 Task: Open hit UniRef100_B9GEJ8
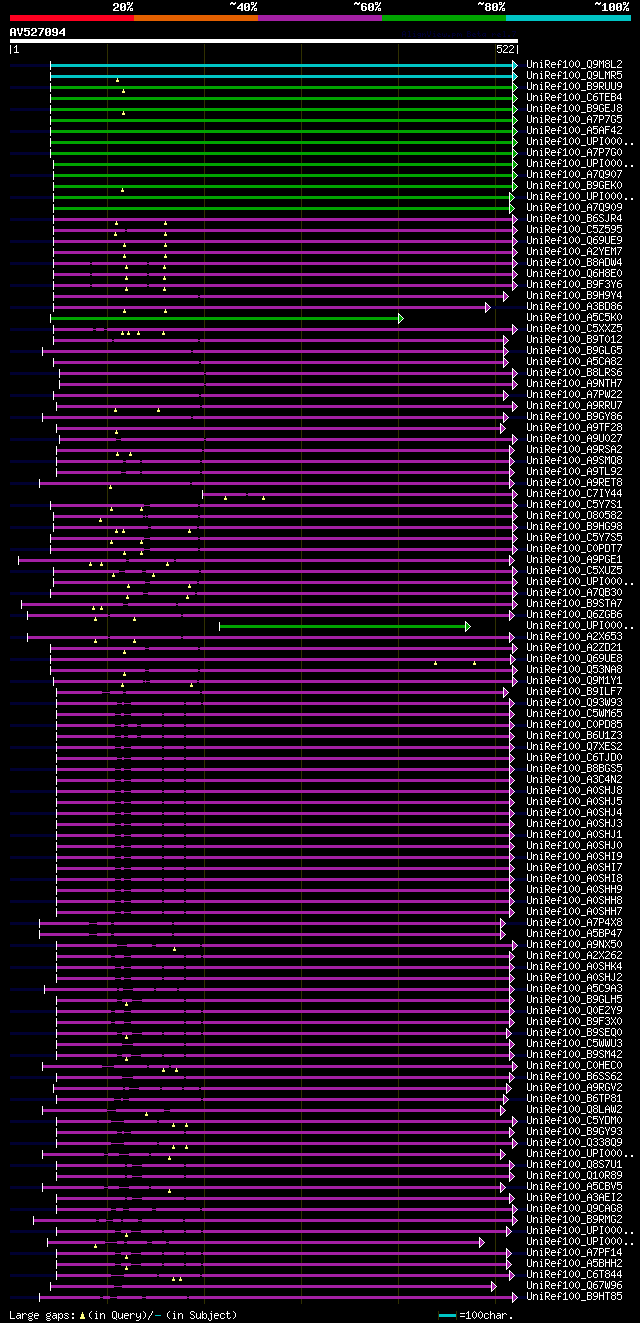click(574, 109)
